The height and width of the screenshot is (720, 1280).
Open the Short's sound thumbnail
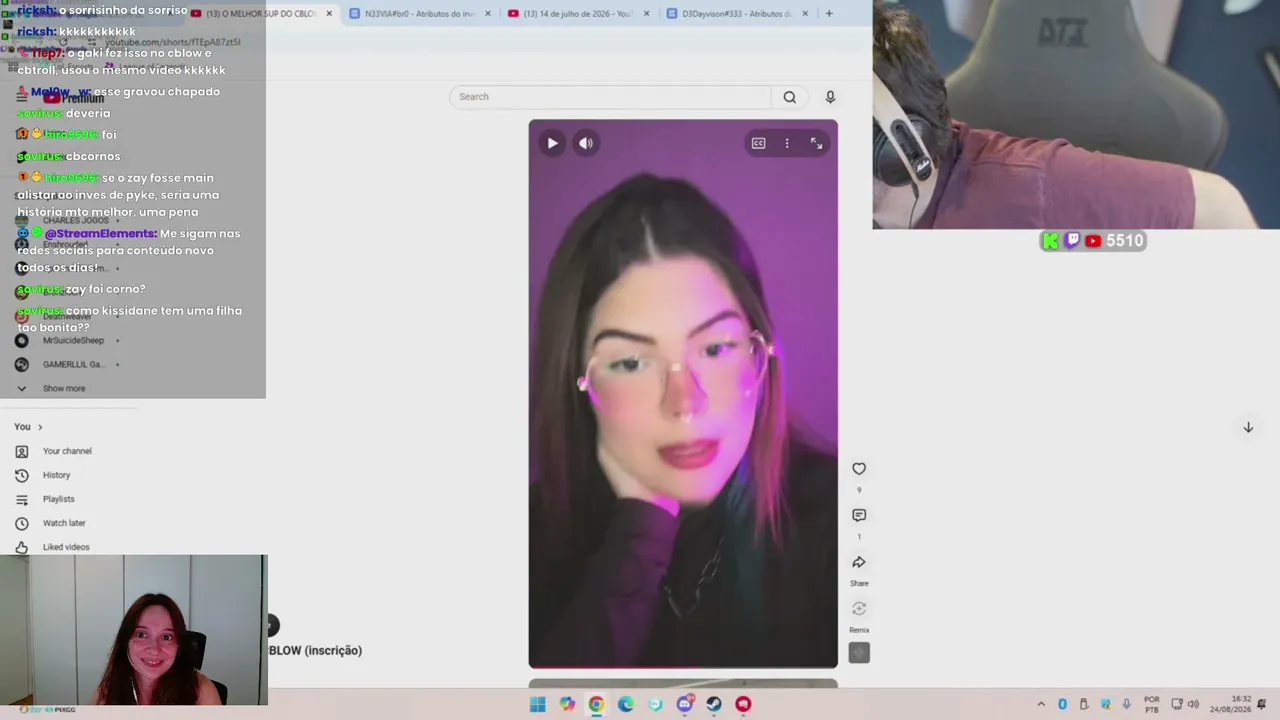click(859, 653)
